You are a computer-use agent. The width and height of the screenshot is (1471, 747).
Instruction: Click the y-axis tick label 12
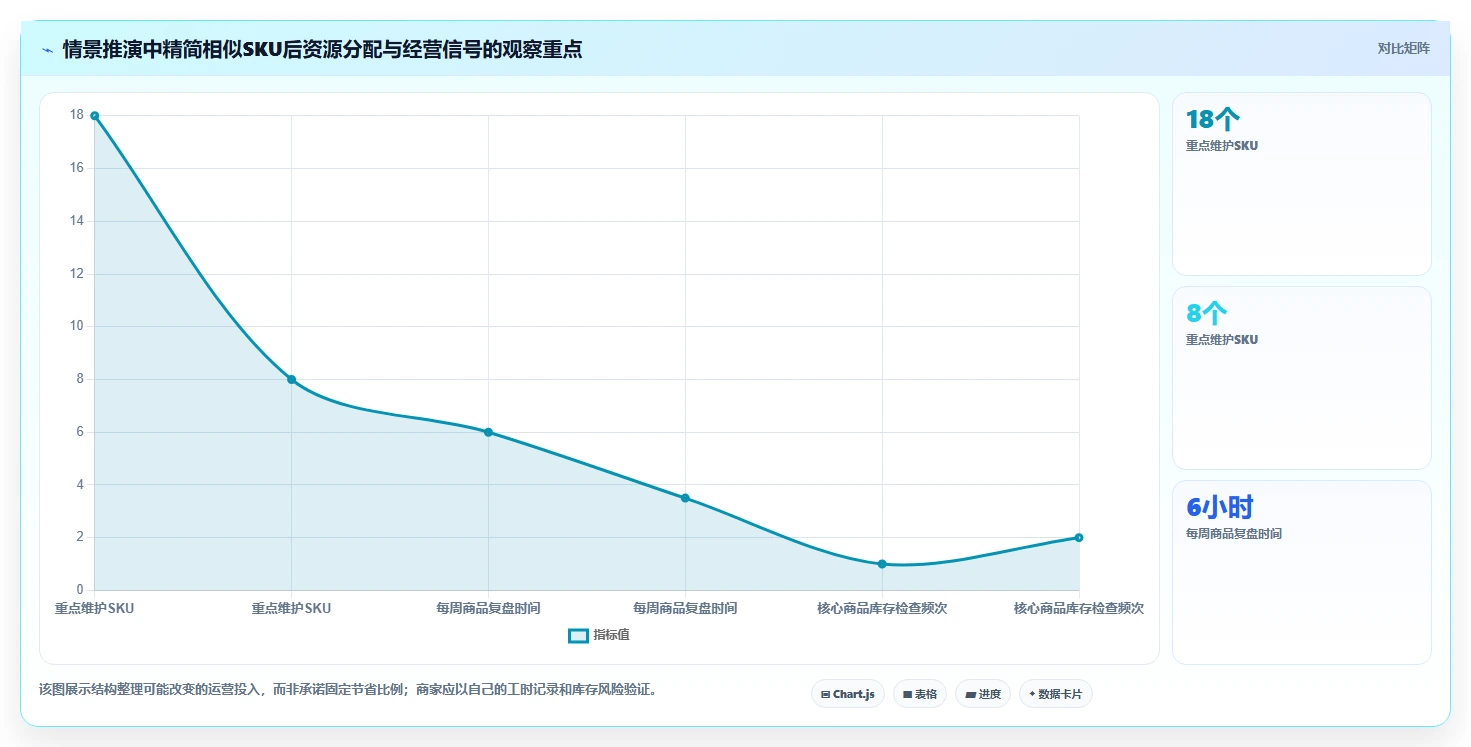(x=77, y=274)
